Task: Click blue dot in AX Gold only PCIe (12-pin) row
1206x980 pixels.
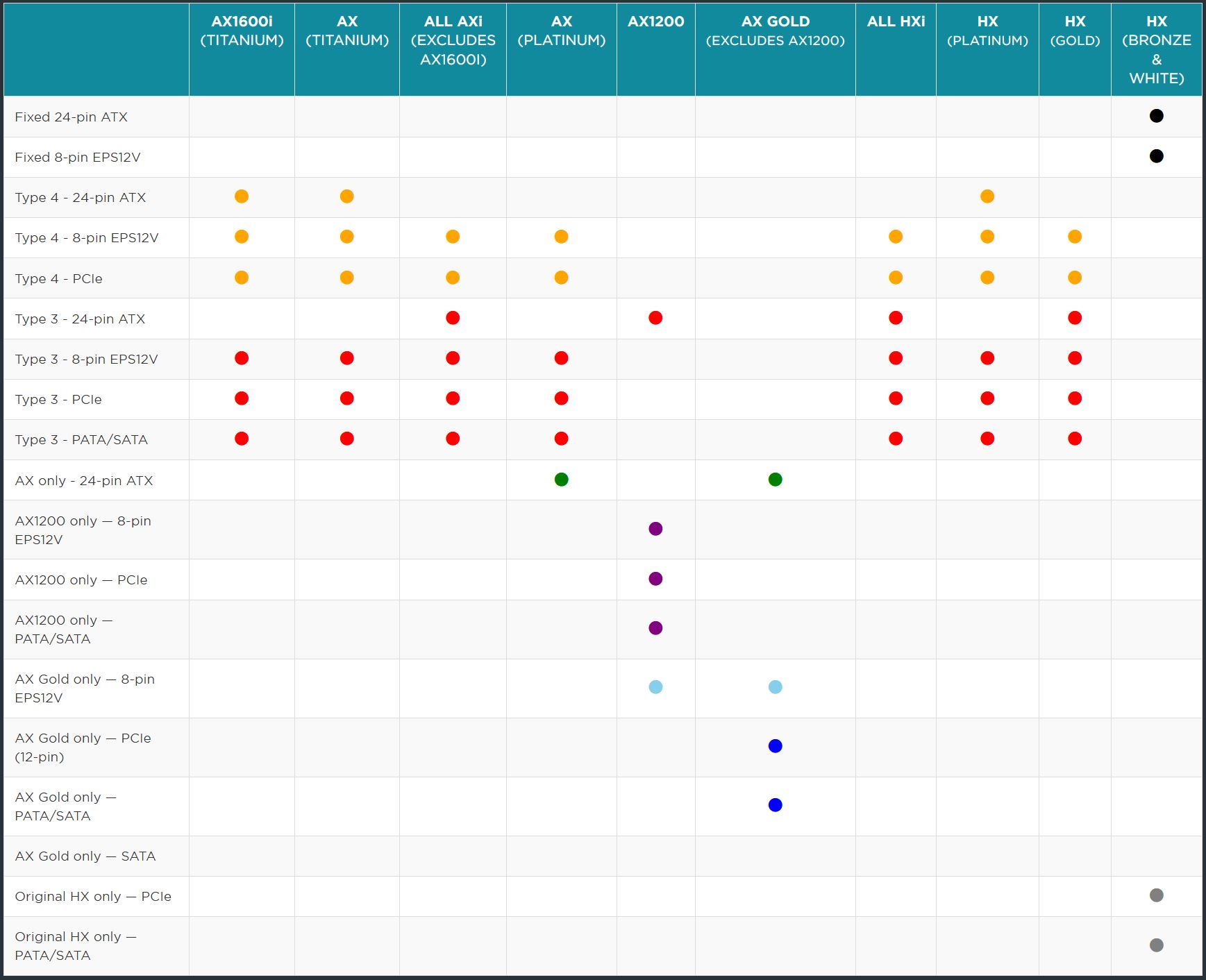Action: (776, 746)
